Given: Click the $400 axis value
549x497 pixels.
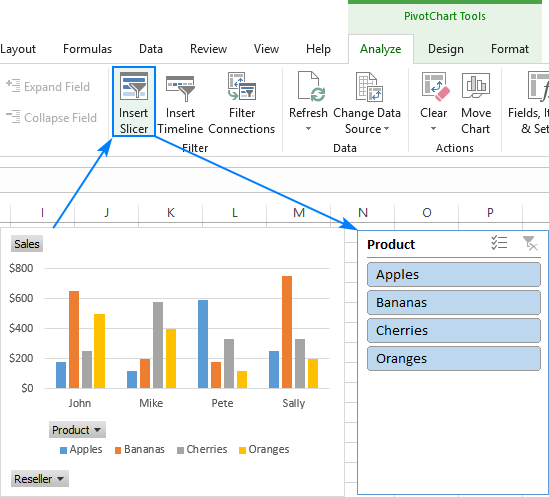Looking at the screenshot, I should tap(21, 328).
